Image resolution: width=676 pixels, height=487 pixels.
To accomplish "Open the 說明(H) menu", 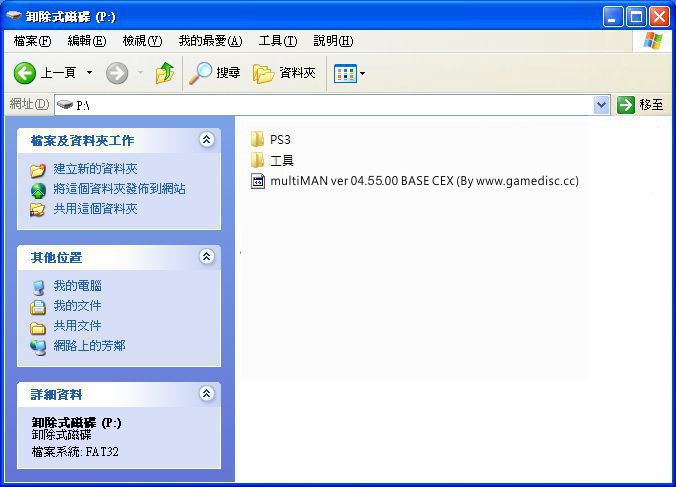I will coord(333,41).
